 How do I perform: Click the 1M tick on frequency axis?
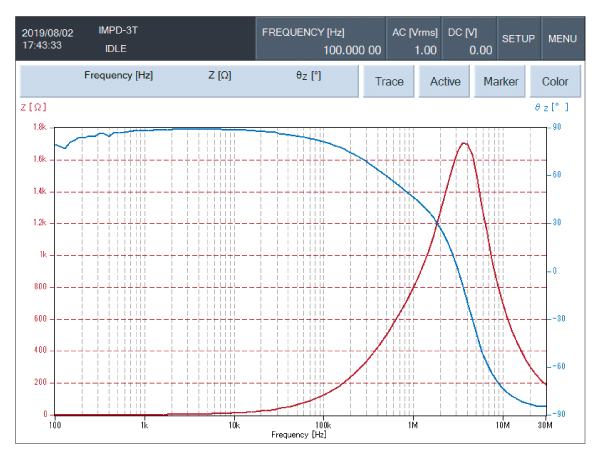pos(412,425)
